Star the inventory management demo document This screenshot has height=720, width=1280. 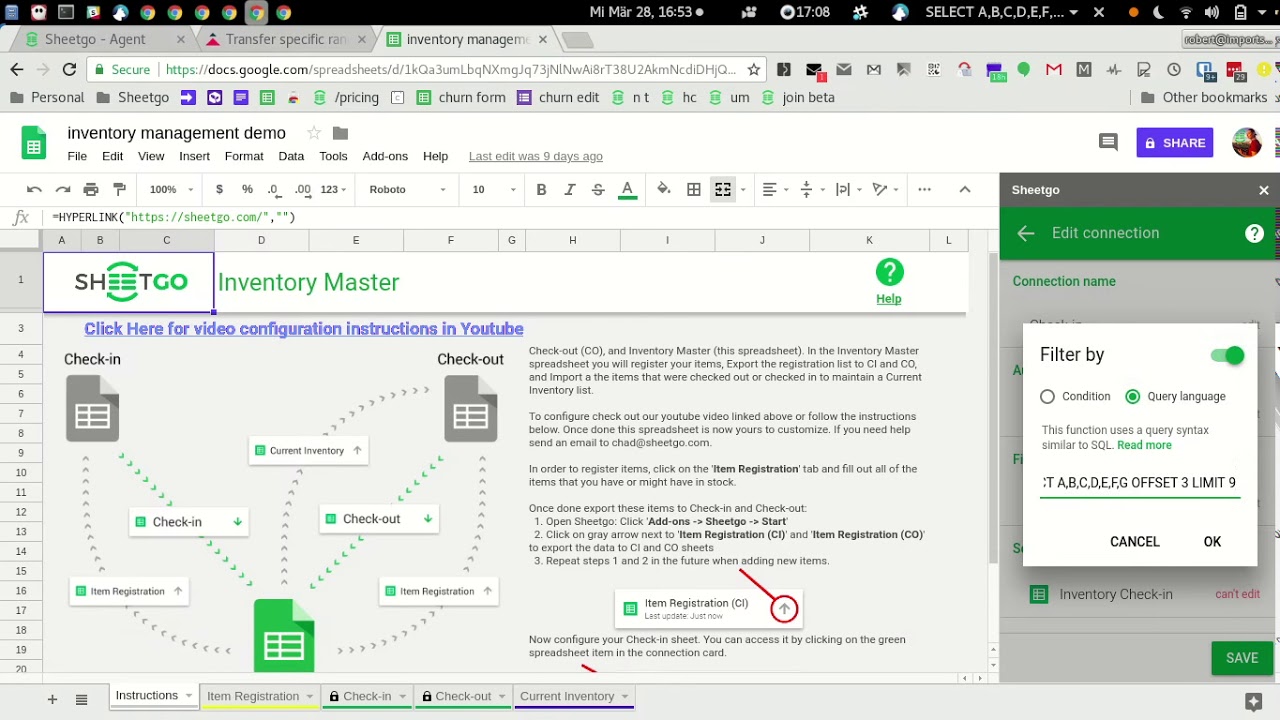314,133
